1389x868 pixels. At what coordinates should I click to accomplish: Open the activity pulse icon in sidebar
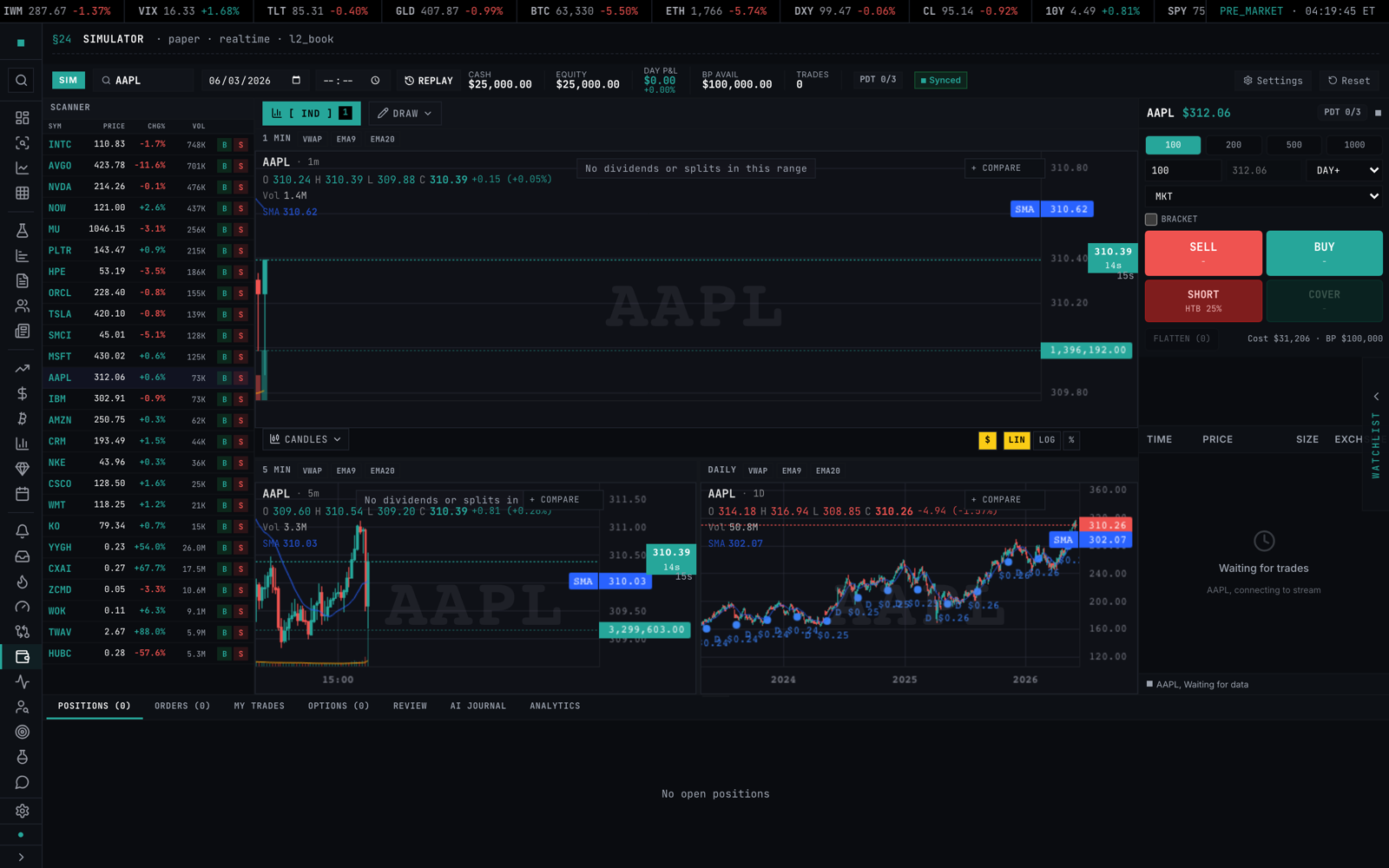pyautogui.click(x=22, y=682)
